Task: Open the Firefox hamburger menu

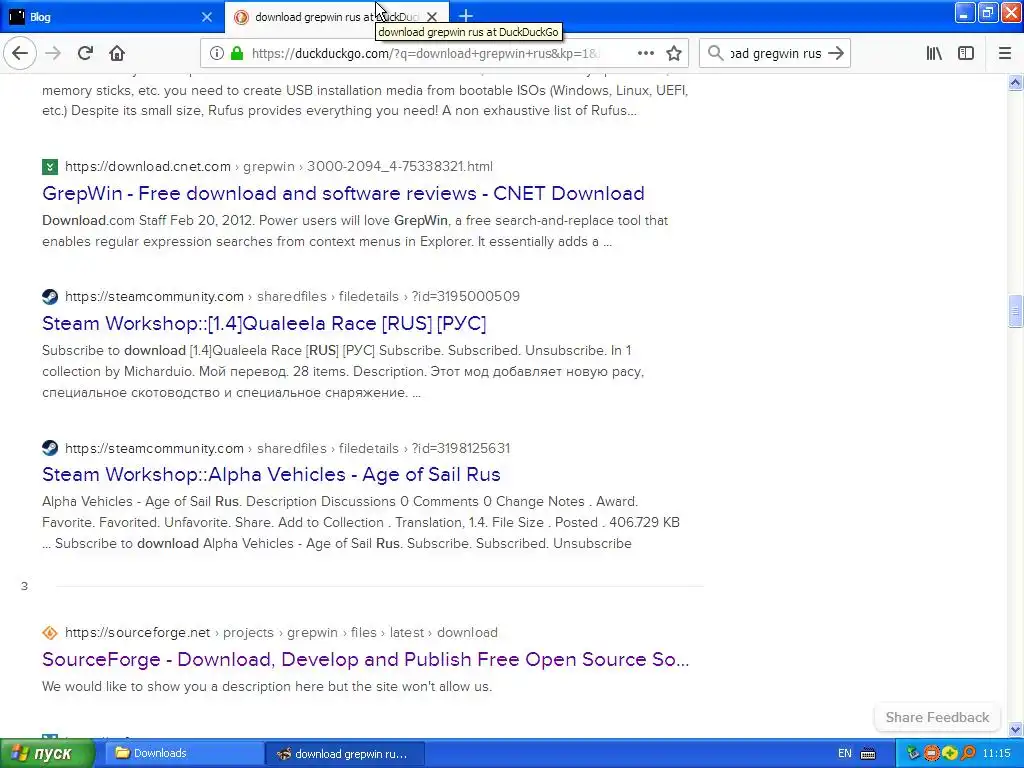Action: click(1005, 54)
